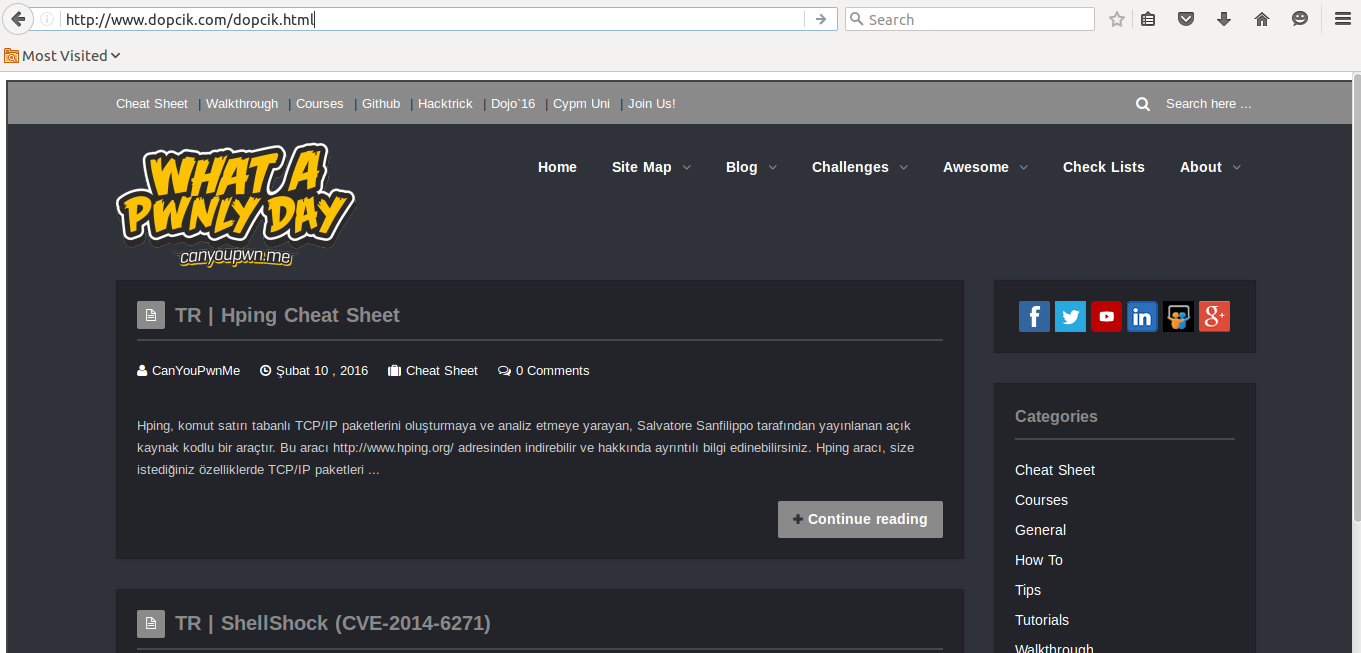
Task: Click the site's Search here field
Action: click(1208, 104)
